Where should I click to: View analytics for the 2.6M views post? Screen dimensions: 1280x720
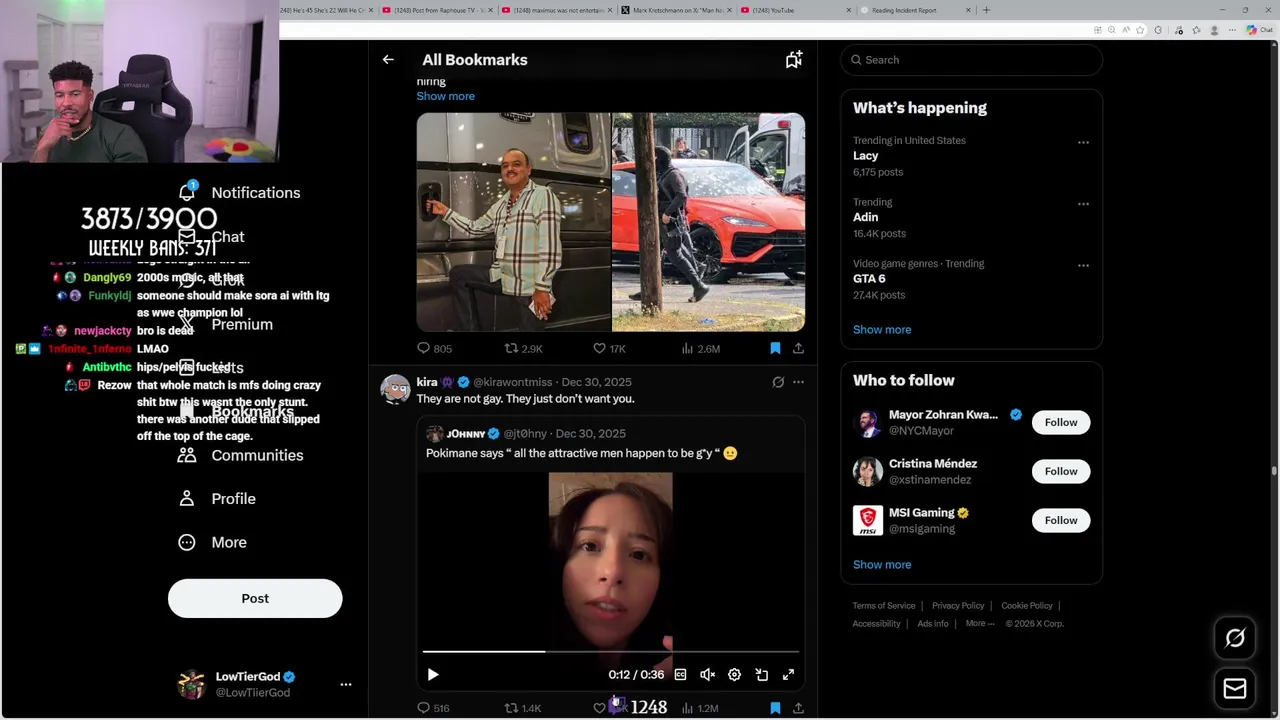[x=700, y=348]
